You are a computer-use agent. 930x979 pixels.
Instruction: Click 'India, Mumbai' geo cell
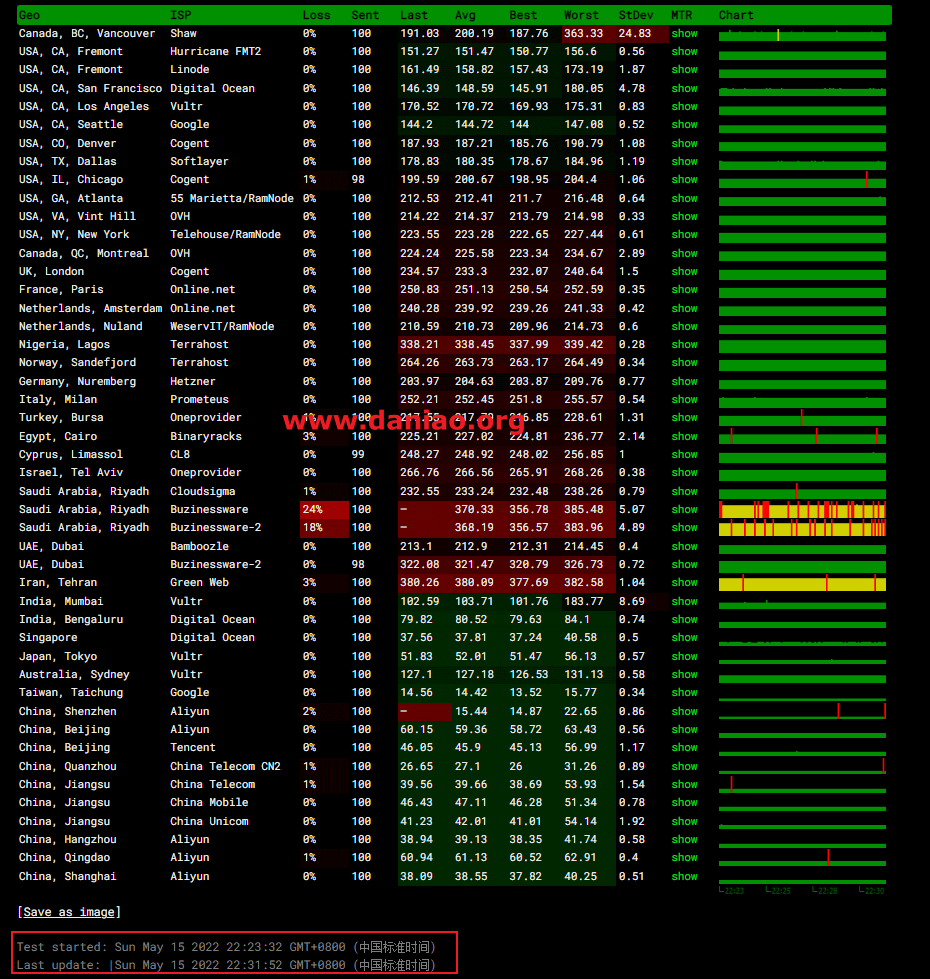tap(61, 601)
